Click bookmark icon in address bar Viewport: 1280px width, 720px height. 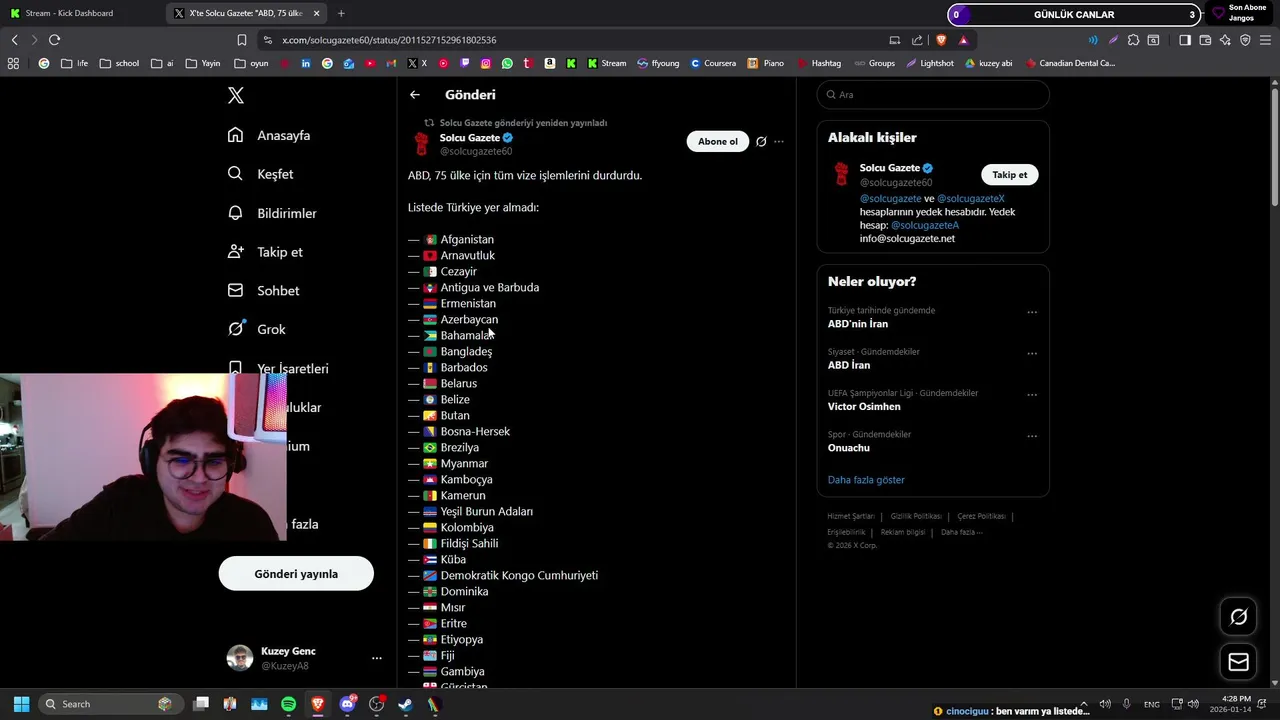click(242, 40)
